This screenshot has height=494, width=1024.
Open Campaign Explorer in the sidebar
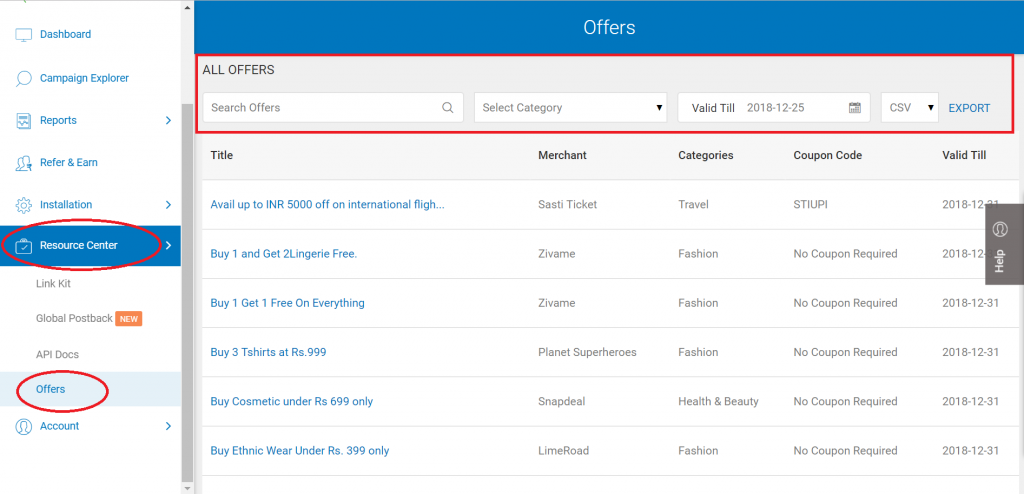[x=84, y=78]
